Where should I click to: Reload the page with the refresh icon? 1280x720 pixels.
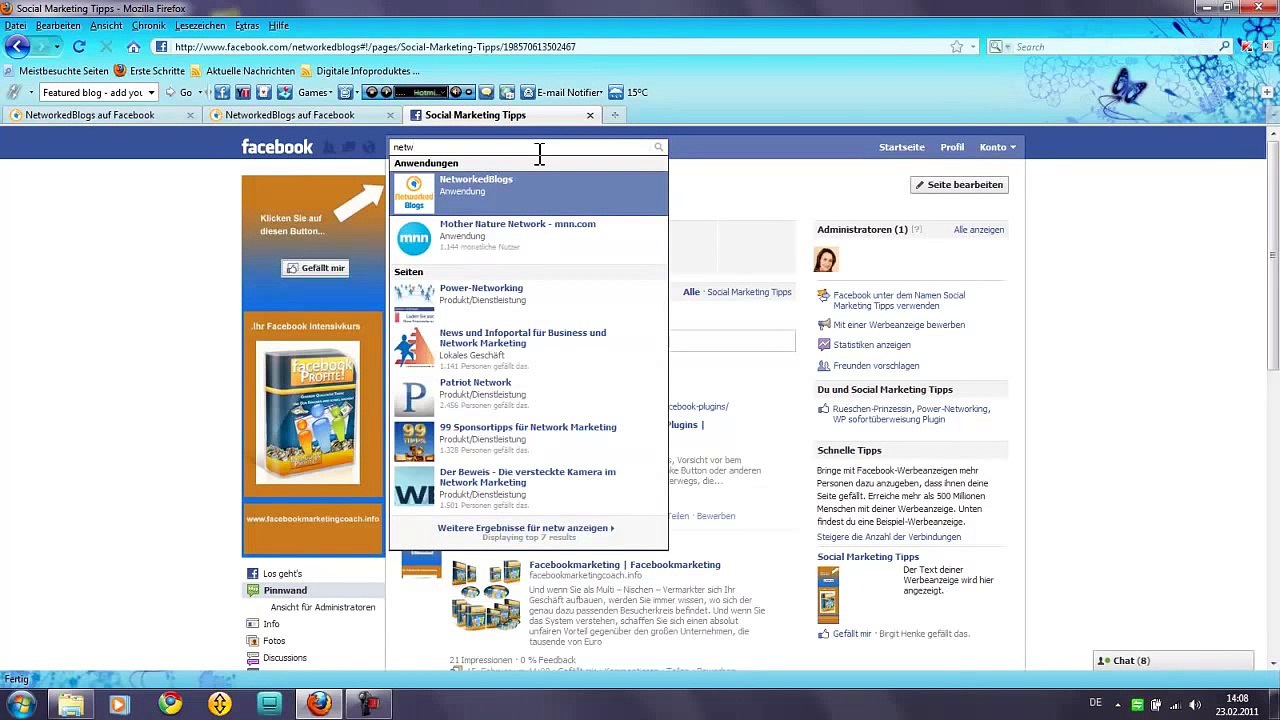(x=79, y=46)
